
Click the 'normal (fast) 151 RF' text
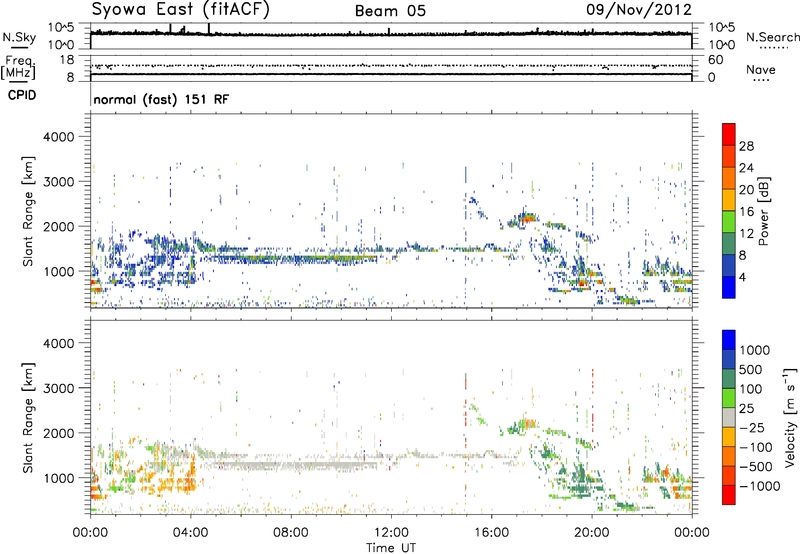(161, 99)
